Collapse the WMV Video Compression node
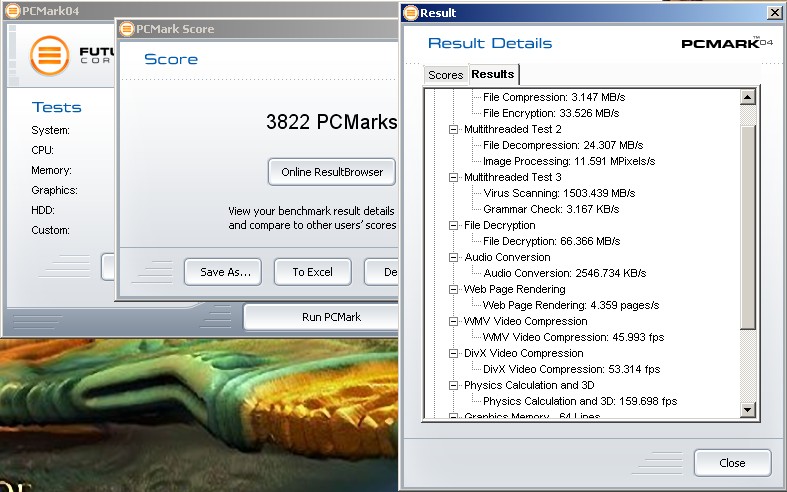 click(453, 321)
